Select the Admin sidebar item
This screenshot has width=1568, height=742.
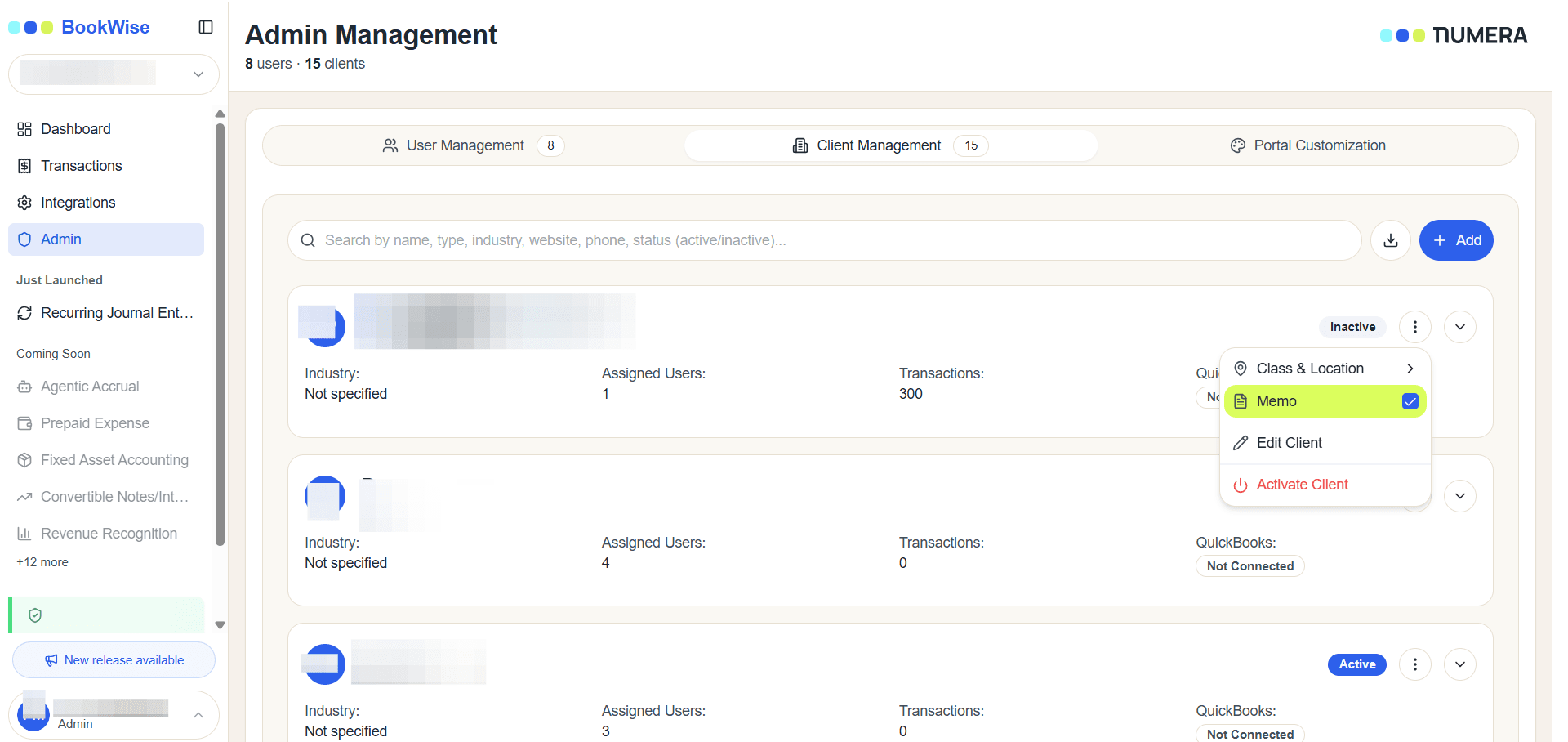pyautogui.click(x=106, y=239)
